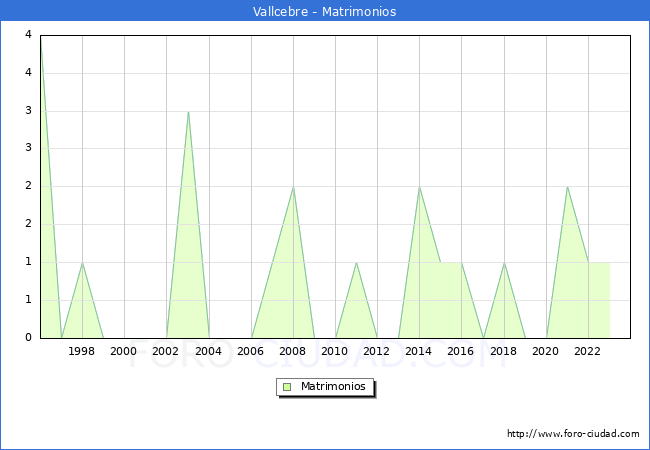The width and height of the screenshot is (650, 450).
Task: Click the 'Matrimonios' legend label
Action: tap(333, 386)
